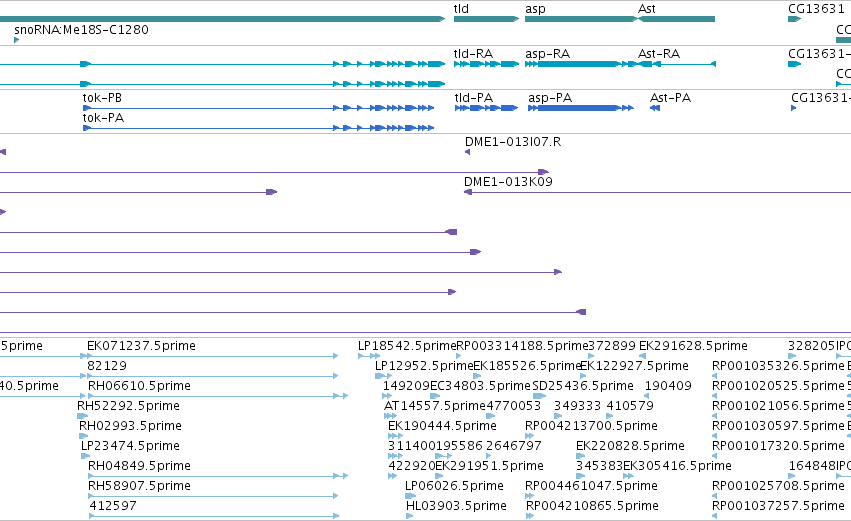Open the Ast-PA label
The height and width of the screenshot is (521, 851).
[x=670, y=98]
